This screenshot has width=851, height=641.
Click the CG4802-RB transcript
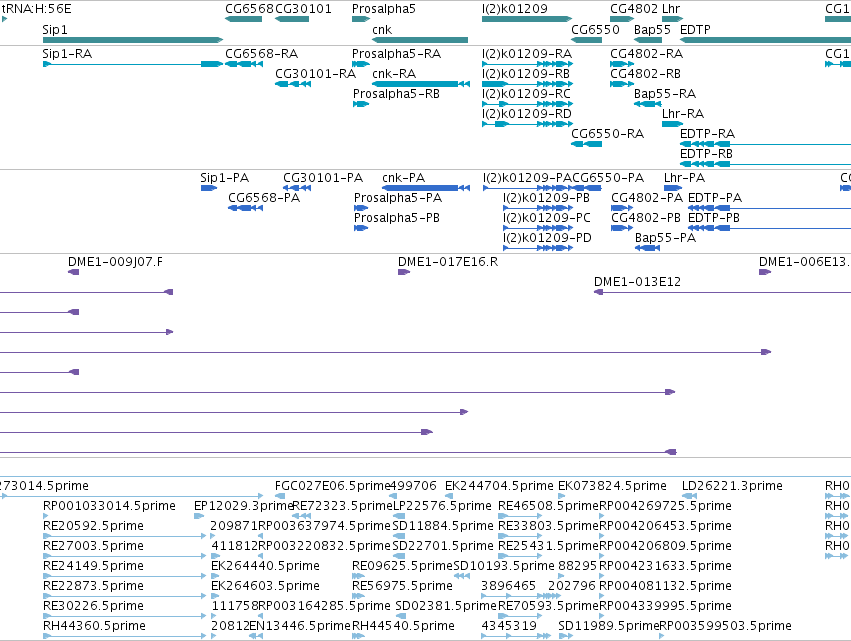622,84
